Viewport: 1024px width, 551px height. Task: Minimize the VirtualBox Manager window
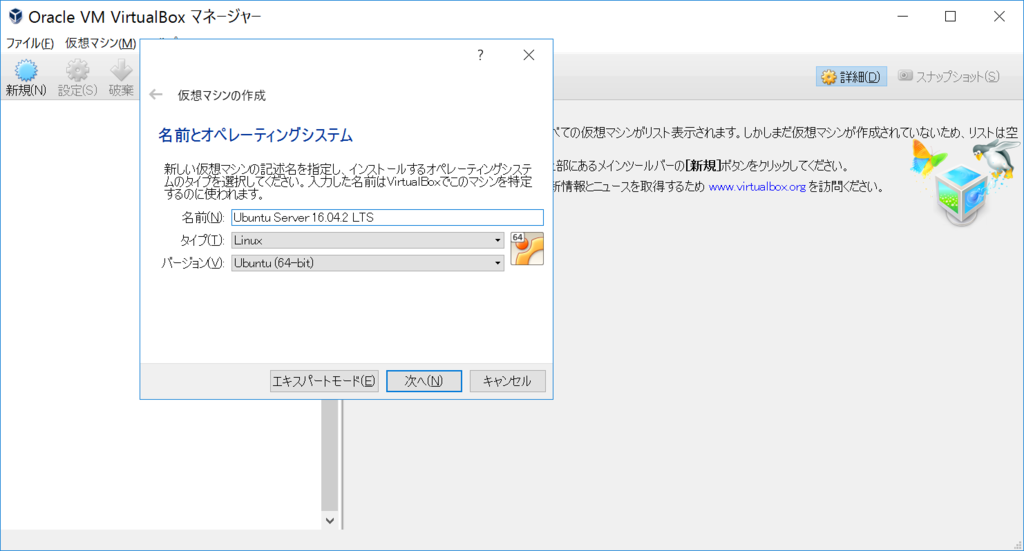[903, 16]
